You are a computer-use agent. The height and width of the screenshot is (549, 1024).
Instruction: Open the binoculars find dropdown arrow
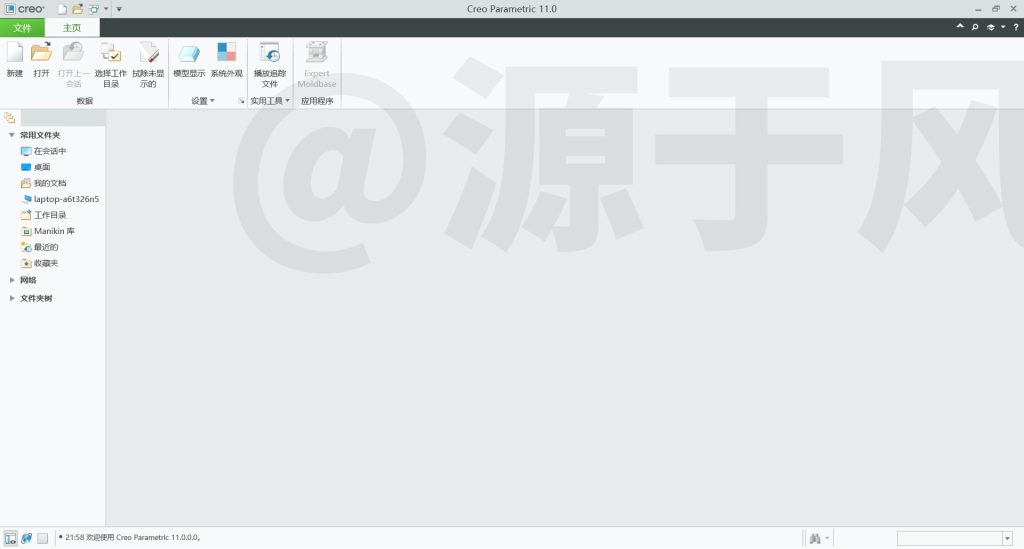[x=827, y=539]
